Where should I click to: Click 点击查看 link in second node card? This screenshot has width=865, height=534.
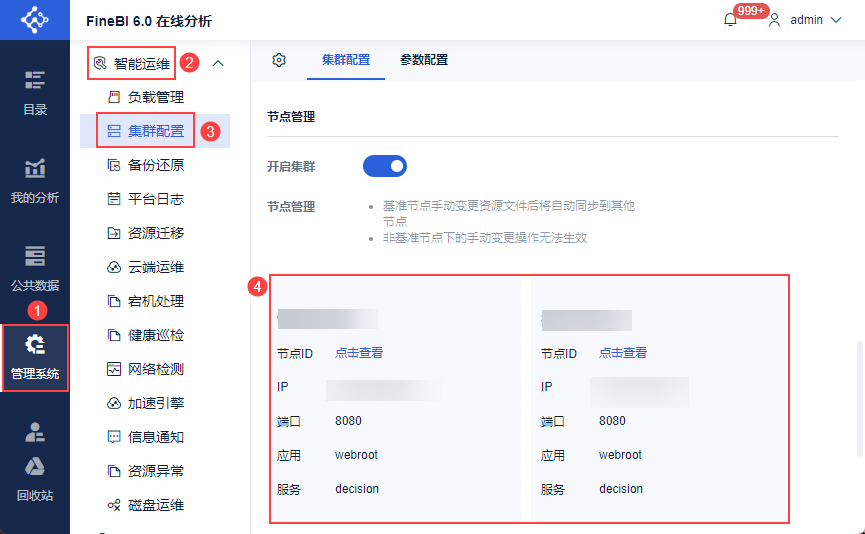tap(623, 353)
